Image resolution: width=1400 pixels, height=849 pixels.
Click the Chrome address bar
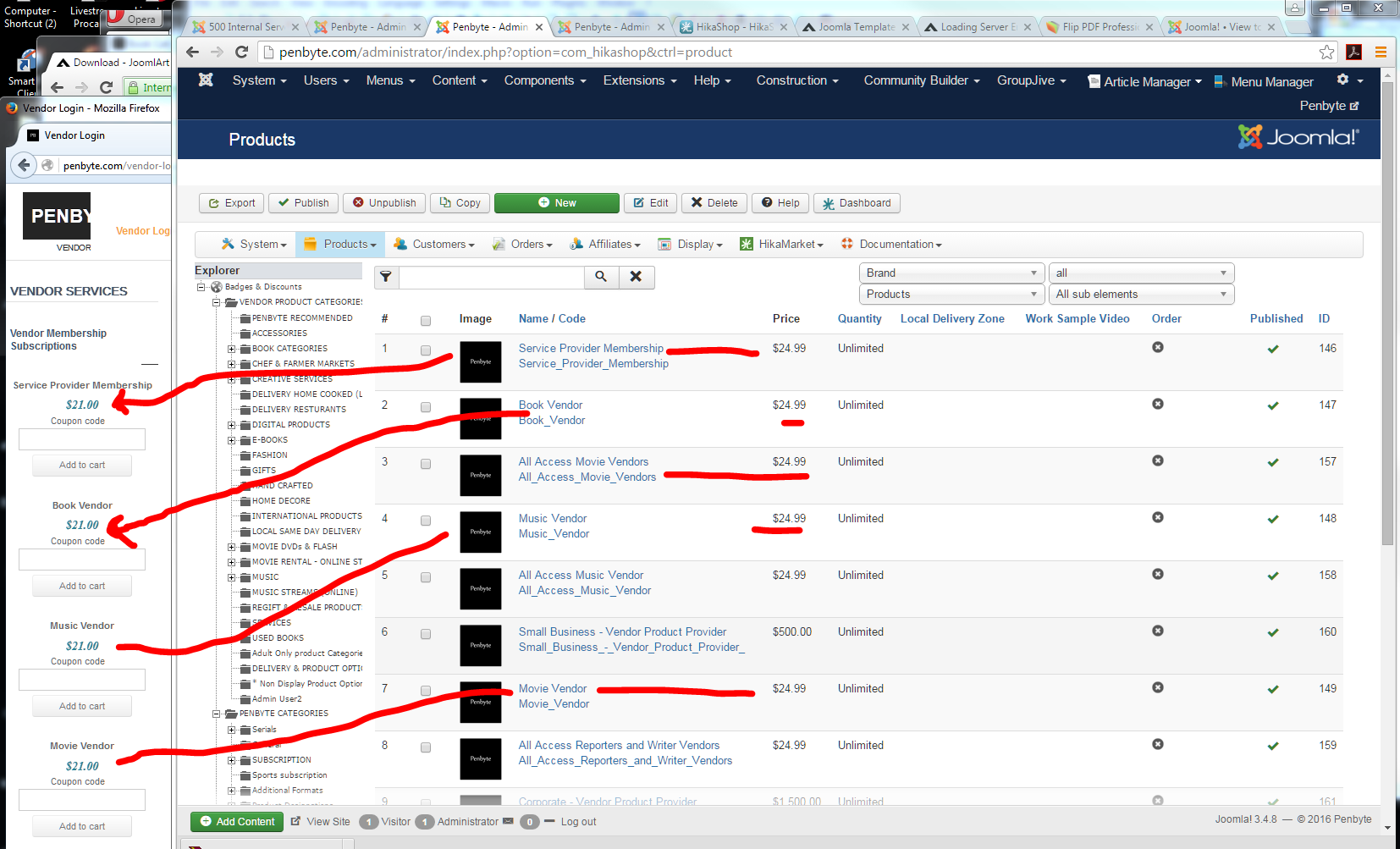pyautogui.click(x=789, y=52)
